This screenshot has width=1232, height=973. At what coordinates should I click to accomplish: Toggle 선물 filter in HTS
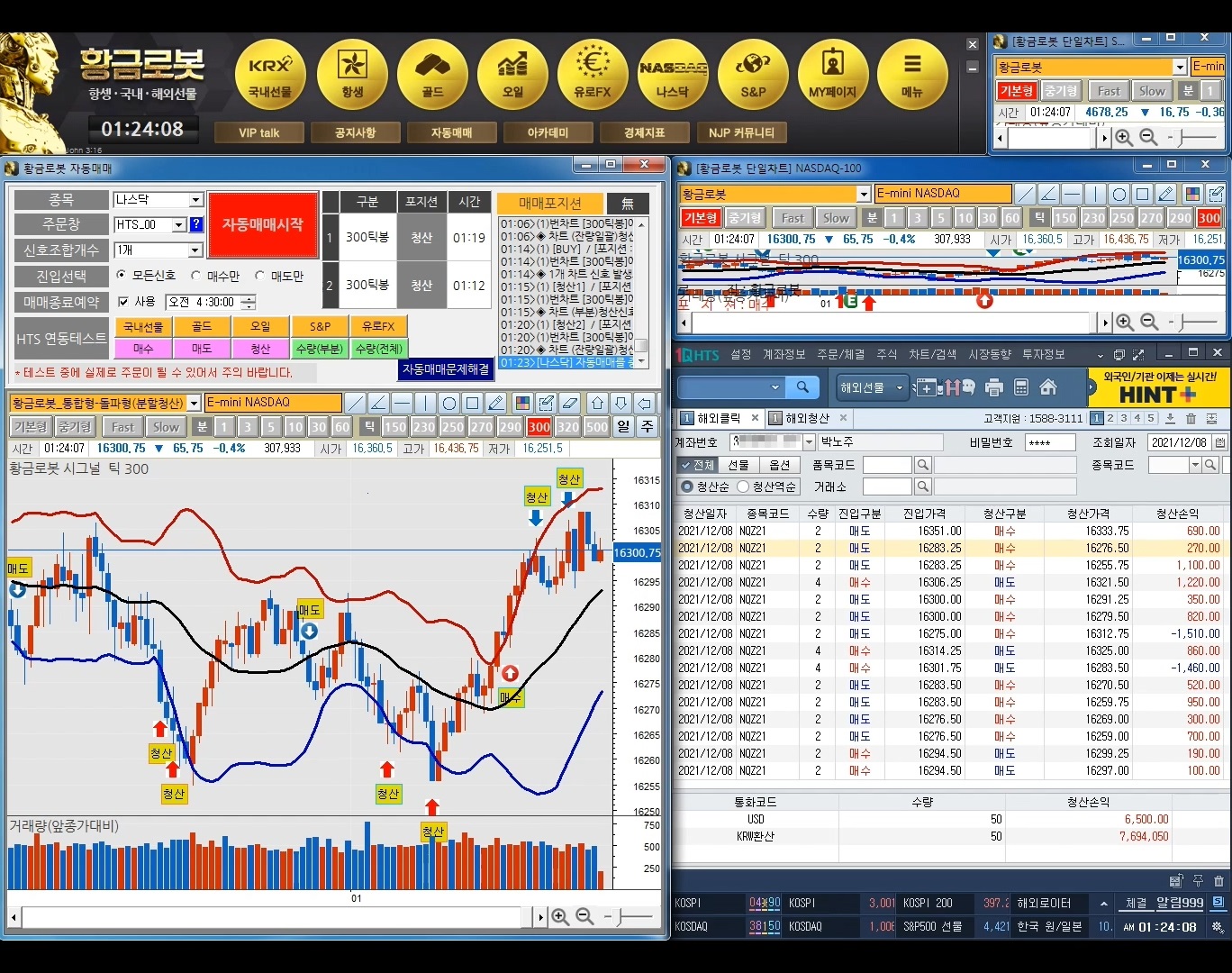[x=738, y=465]
